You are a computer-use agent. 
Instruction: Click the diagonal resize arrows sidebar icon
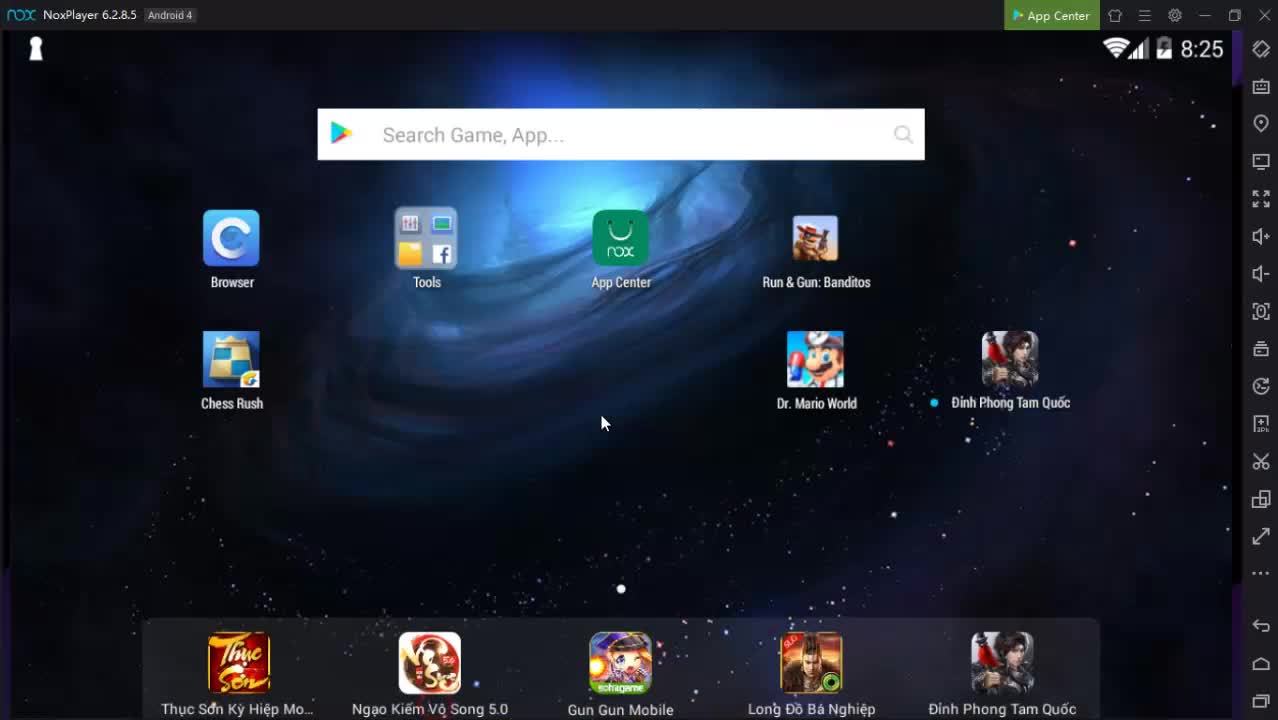tap(1261, 537)
